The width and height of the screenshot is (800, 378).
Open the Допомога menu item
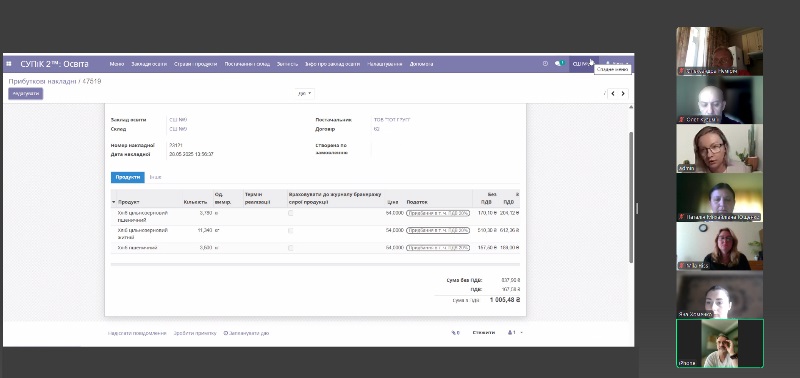pyautogui.click(x=421, y=64)
